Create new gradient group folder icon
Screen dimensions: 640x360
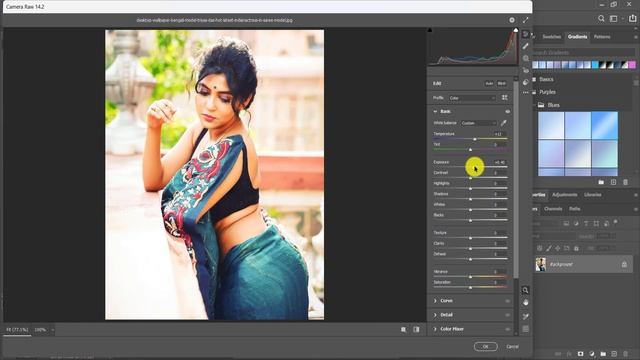(601, 182)
